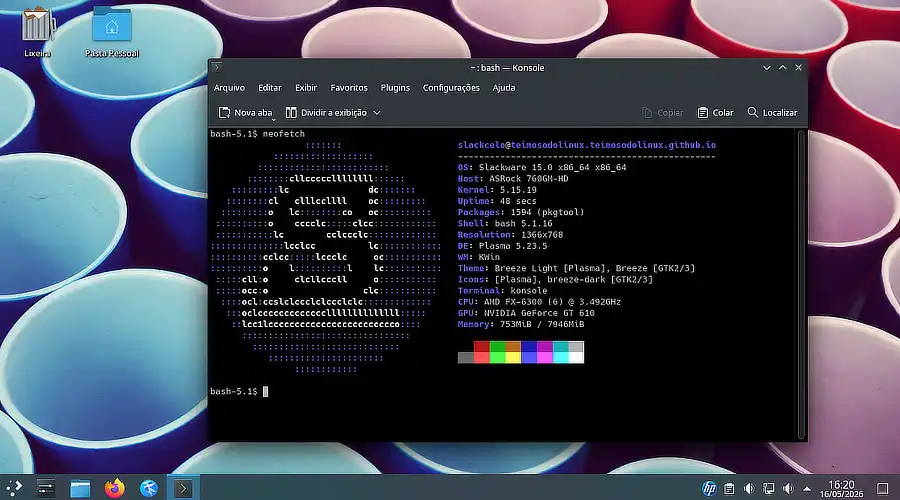Click the 'DE: Plasma 5.23.5' line
The height and width of the screenshot is (500, 900).
502,246
